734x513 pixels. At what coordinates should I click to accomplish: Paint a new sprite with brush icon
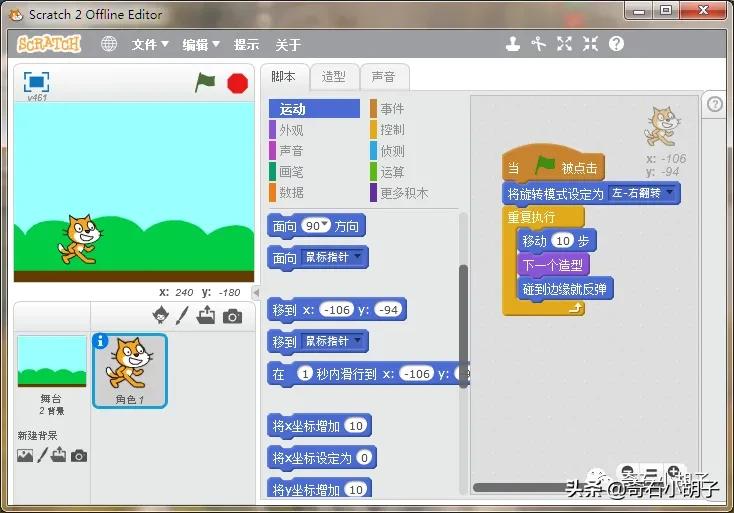[182, 315]
